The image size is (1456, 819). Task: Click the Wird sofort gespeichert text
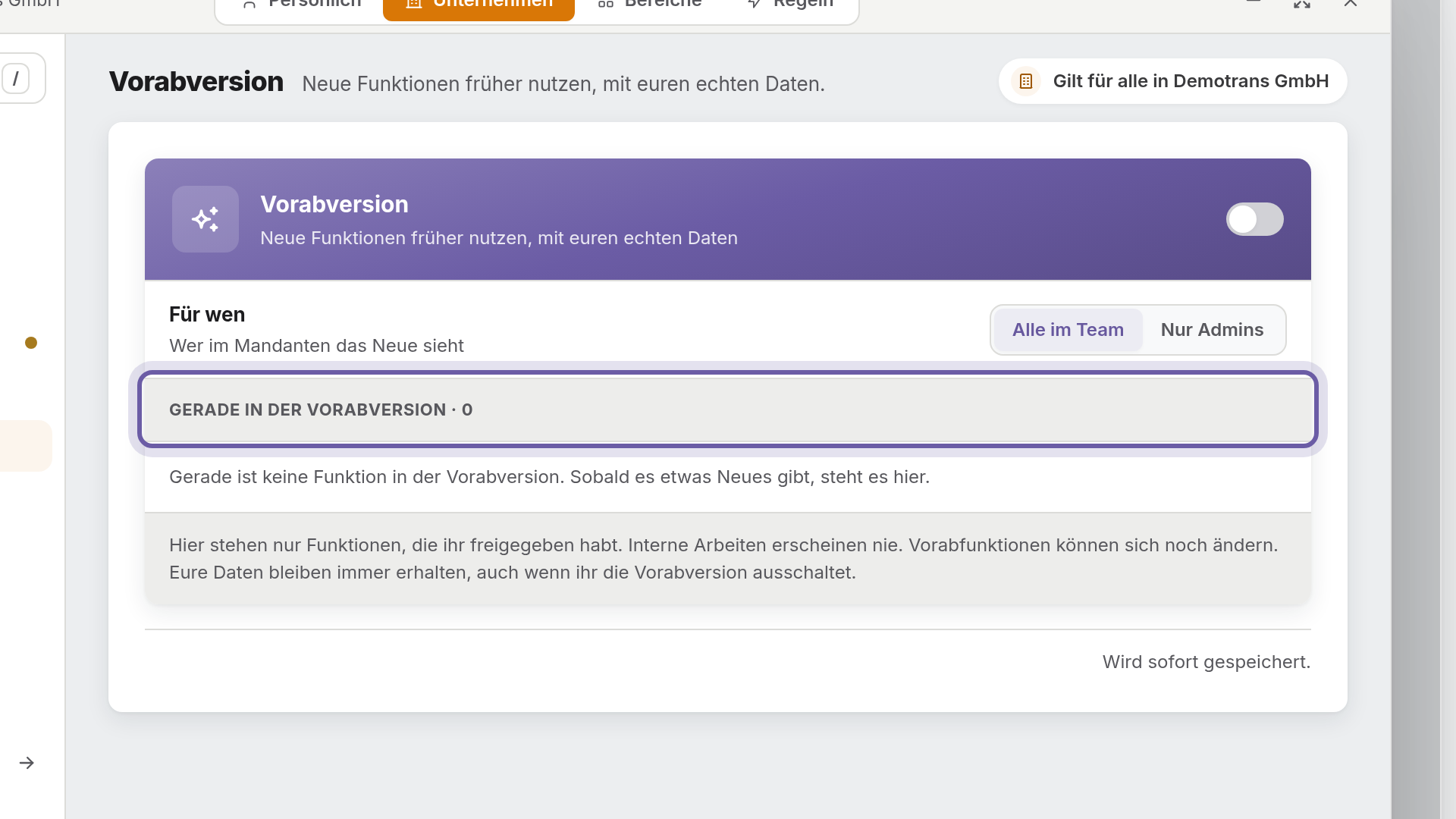coord(1207,662)
